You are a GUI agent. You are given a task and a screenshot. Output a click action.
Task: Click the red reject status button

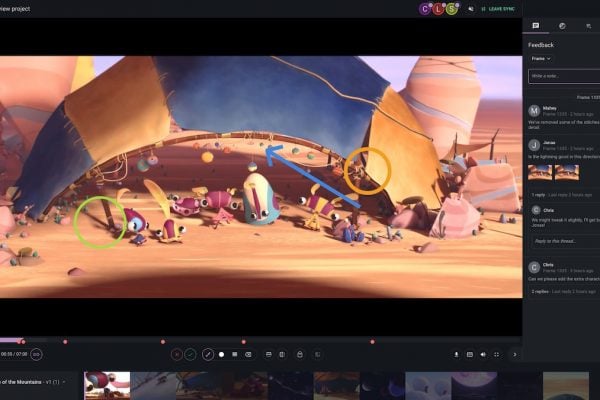tap(177, 355)
